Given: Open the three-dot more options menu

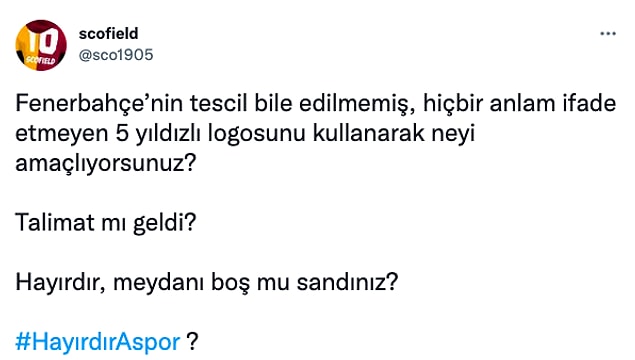Looking at the screenshot, I should (x=607, y=34).
